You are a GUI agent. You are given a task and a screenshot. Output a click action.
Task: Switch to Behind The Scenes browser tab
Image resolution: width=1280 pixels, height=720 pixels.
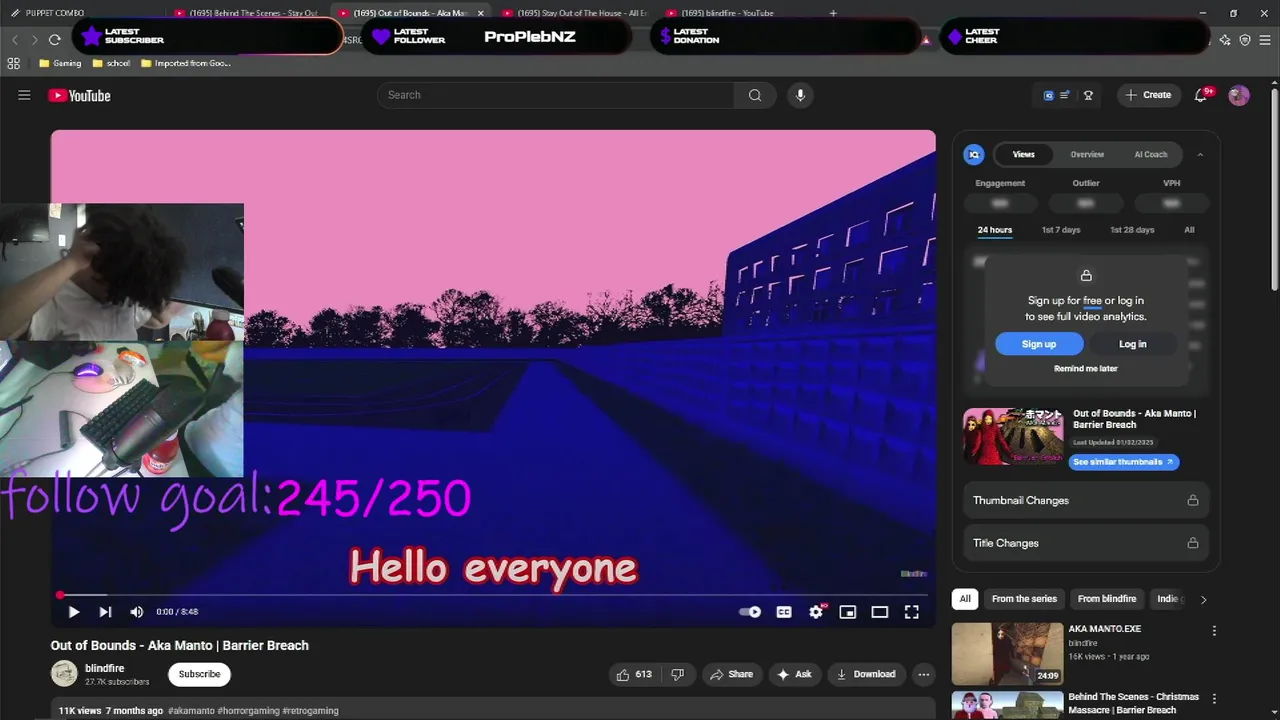(x=246, y=13)
